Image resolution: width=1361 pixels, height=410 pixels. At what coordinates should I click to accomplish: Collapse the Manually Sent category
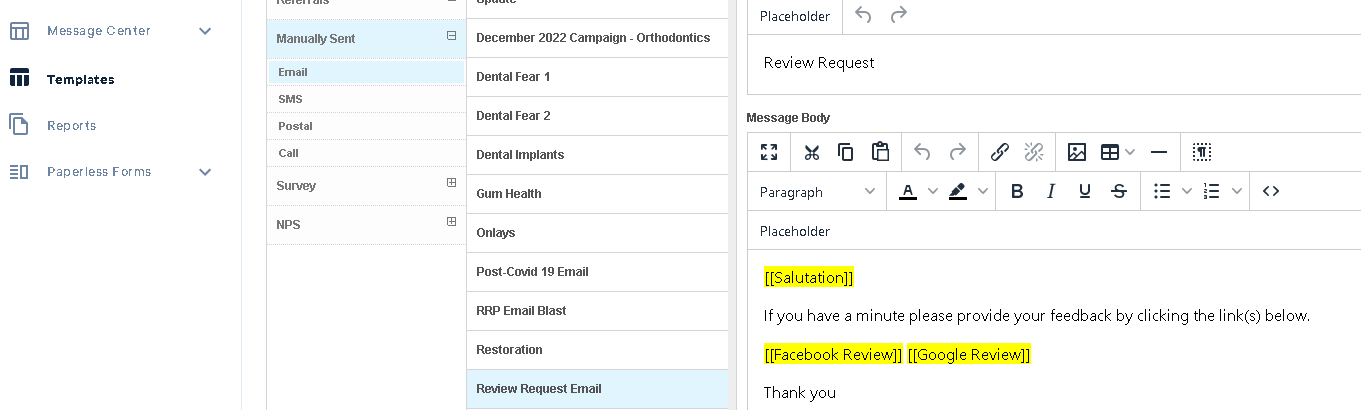(x=451, y=36)
